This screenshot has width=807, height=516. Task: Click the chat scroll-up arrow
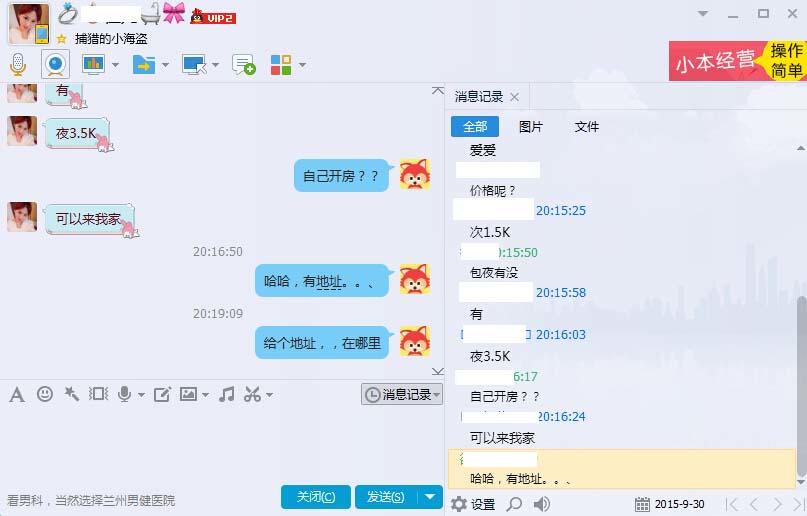click(438, 91)
